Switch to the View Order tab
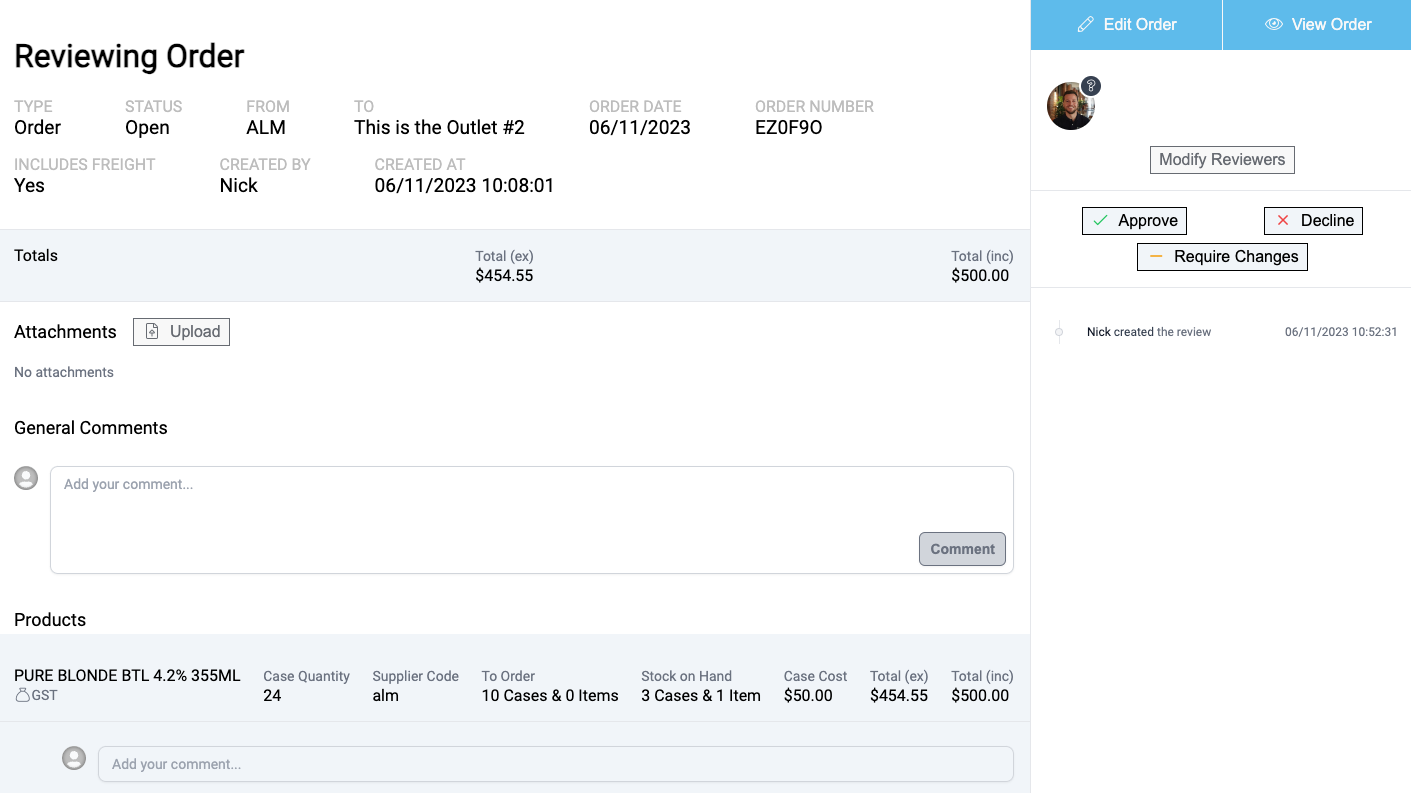1411x793 pixels. click(1318, 24)
